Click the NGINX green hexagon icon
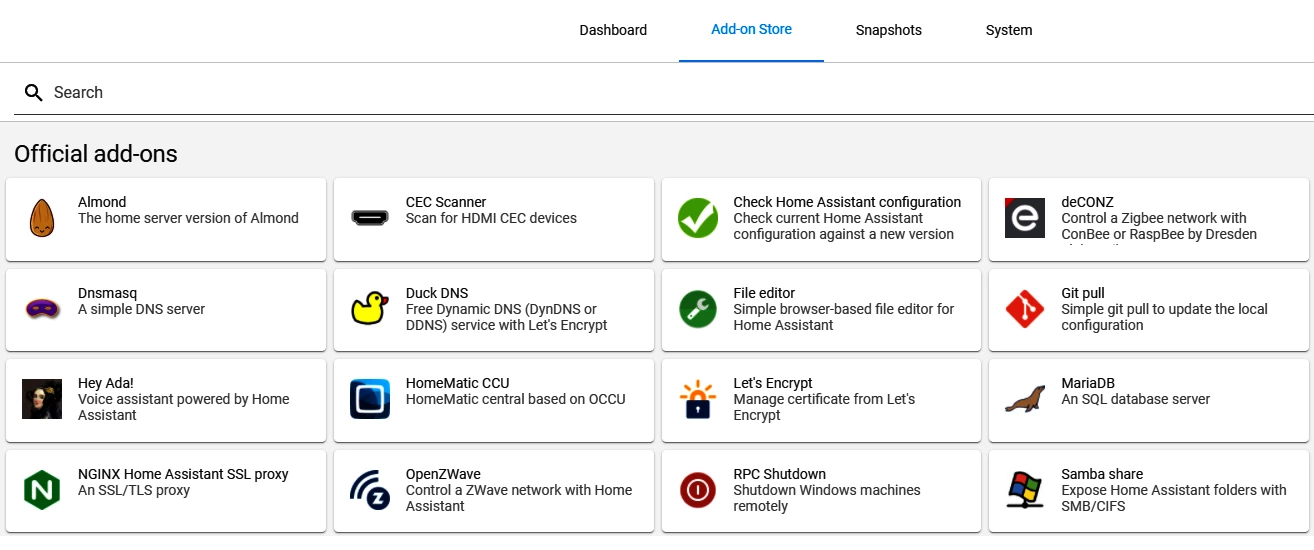The height and width of the screenshot is (550, 1314). tap(42, 490)
